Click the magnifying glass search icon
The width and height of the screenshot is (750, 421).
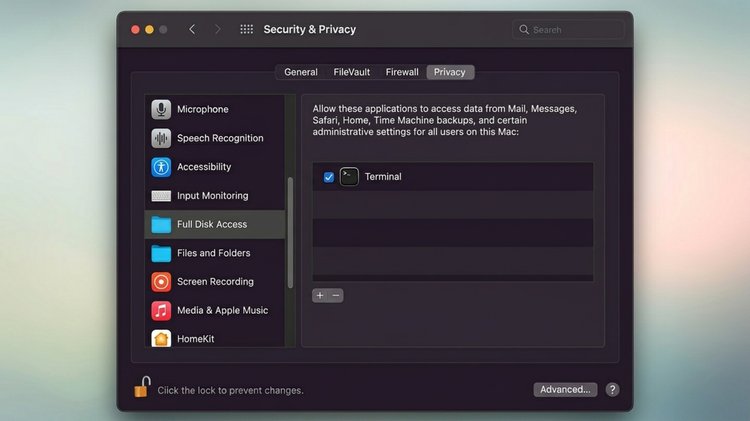point(524,30)
